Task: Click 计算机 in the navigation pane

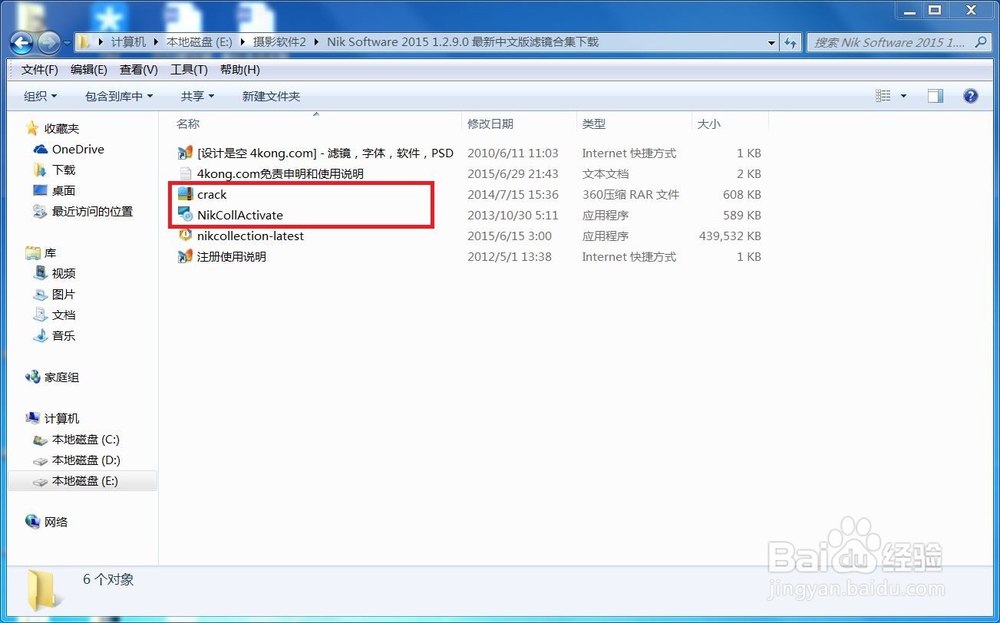Action: tap(61, 418)
